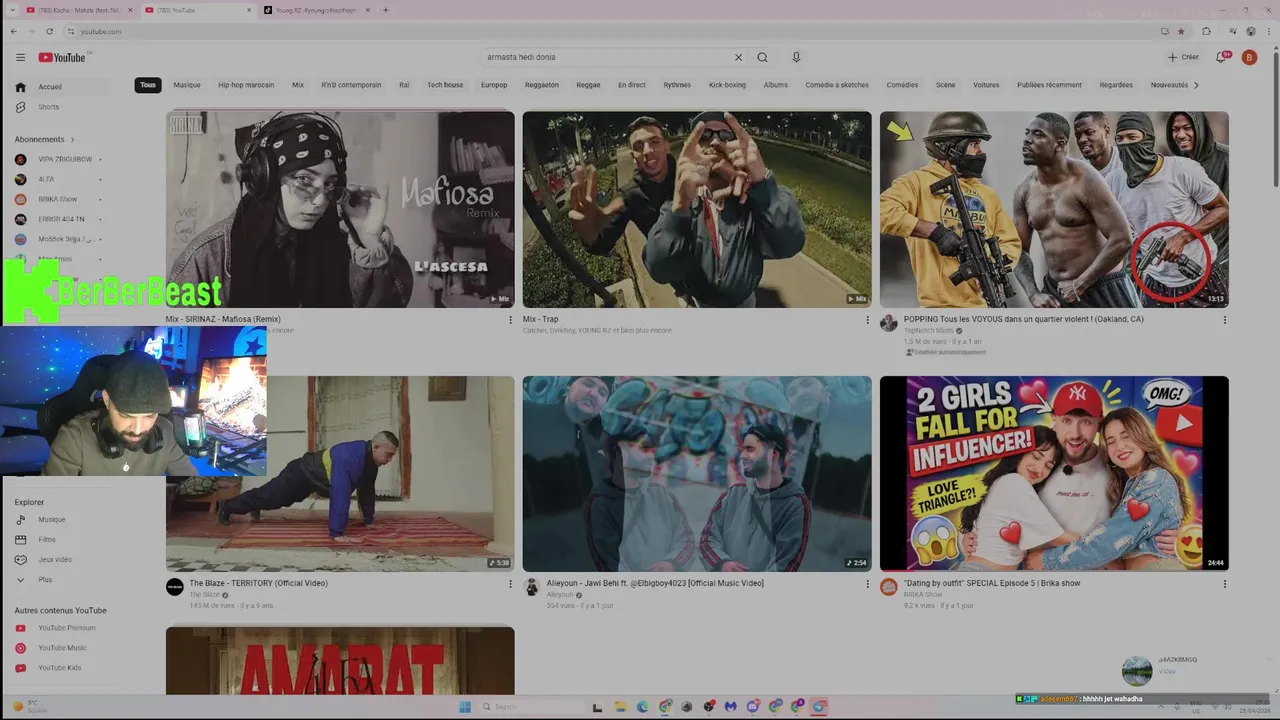Image resolution: width=1280 pixels, height=720 pixels.
Task: Select the R'n'B contemporain filter chip
Action: [351, 85]
